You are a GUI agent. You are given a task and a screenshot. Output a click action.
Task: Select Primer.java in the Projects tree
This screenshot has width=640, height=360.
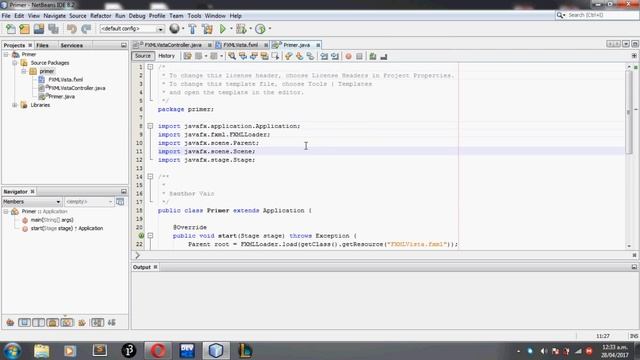coord(61,97)
